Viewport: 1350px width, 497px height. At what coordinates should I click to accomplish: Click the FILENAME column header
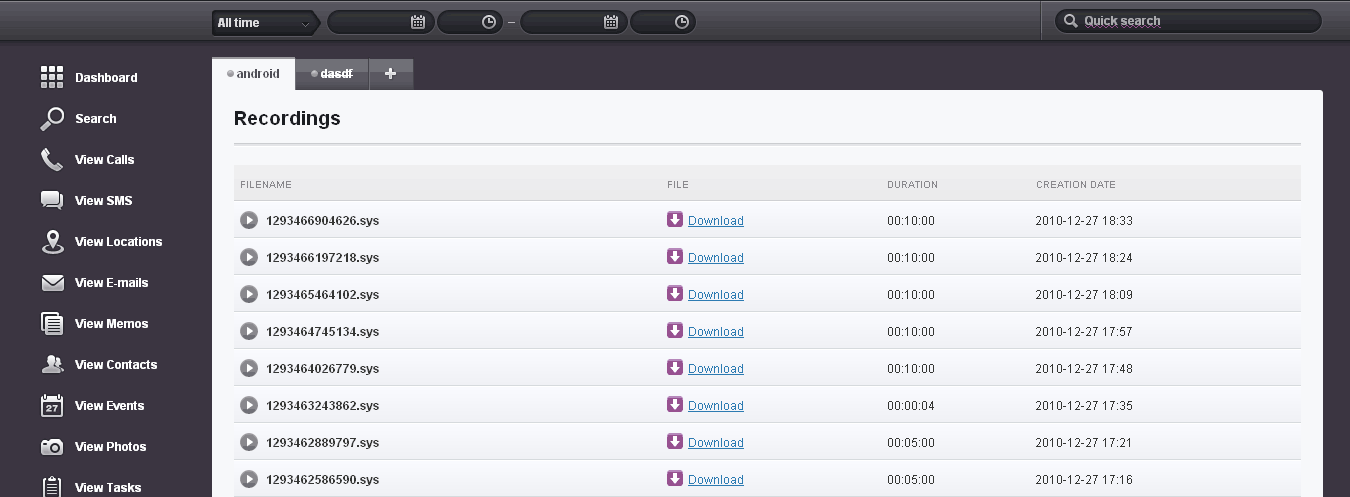[x=266, y=185]
